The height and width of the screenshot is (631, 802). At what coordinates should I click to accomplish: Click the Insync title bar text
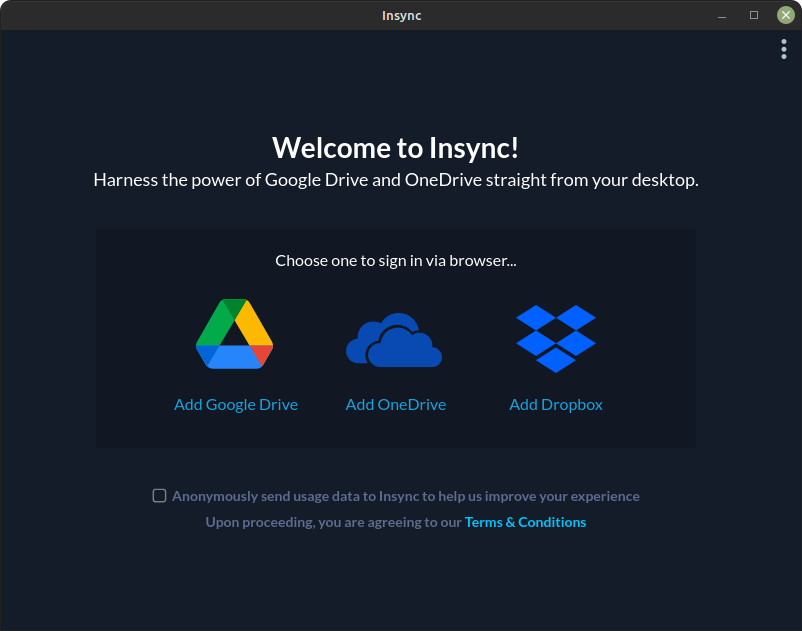(x=401, y=15)
